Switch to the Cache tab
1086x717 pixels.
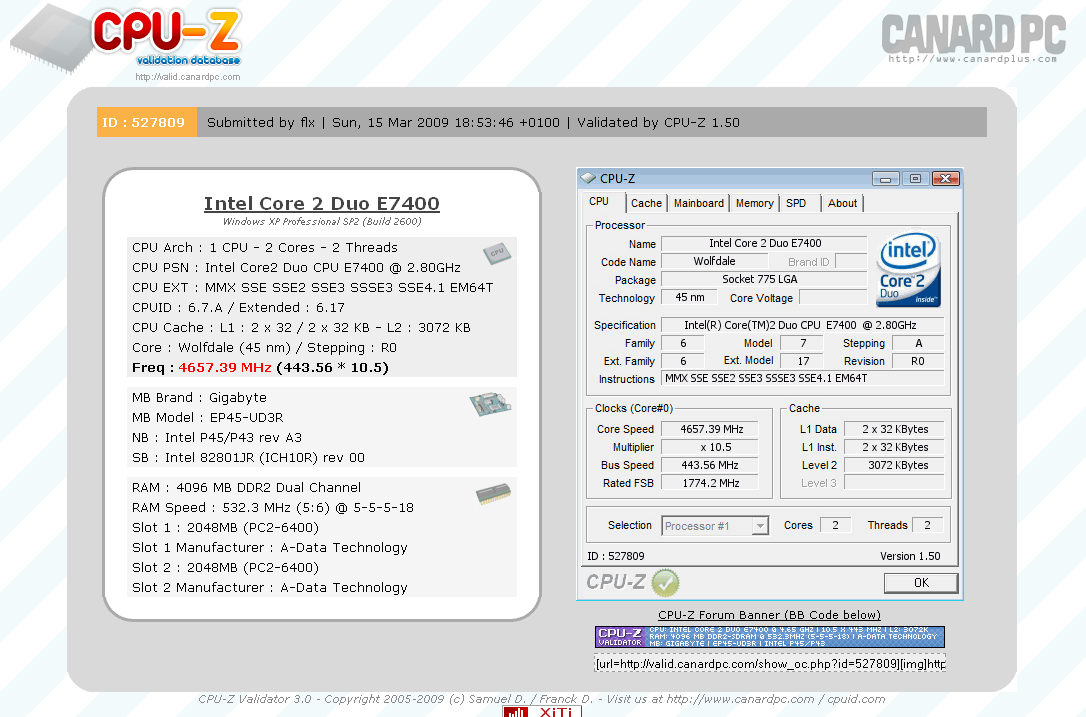(646, 203)
